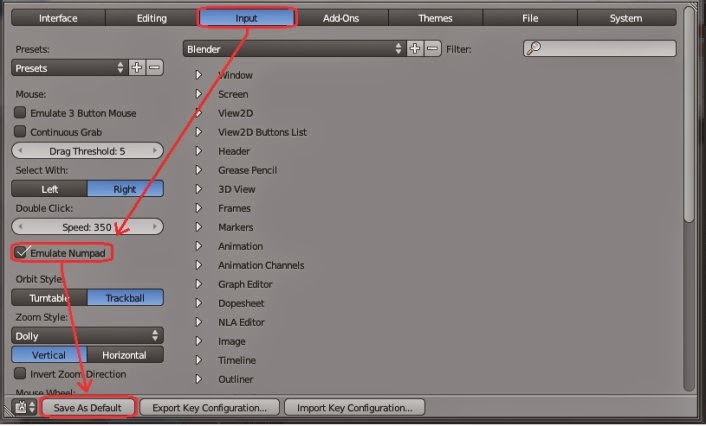Open editor type menu icon at bottom left
706x426 pixels.
pos(25,408)
